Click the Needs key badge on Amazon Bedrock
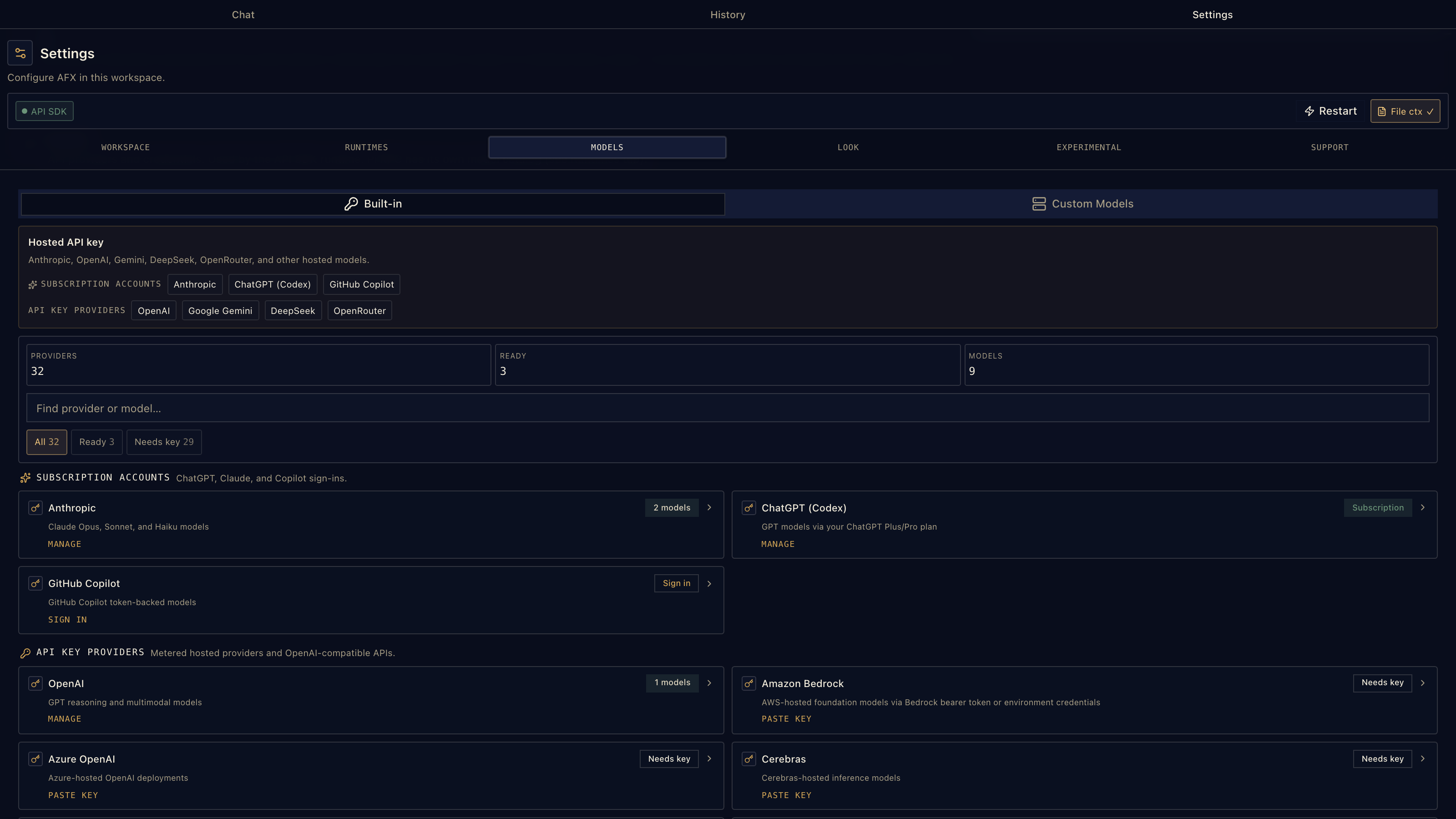The width and height of the screenshot is (1456, 819). point(1383,683)
